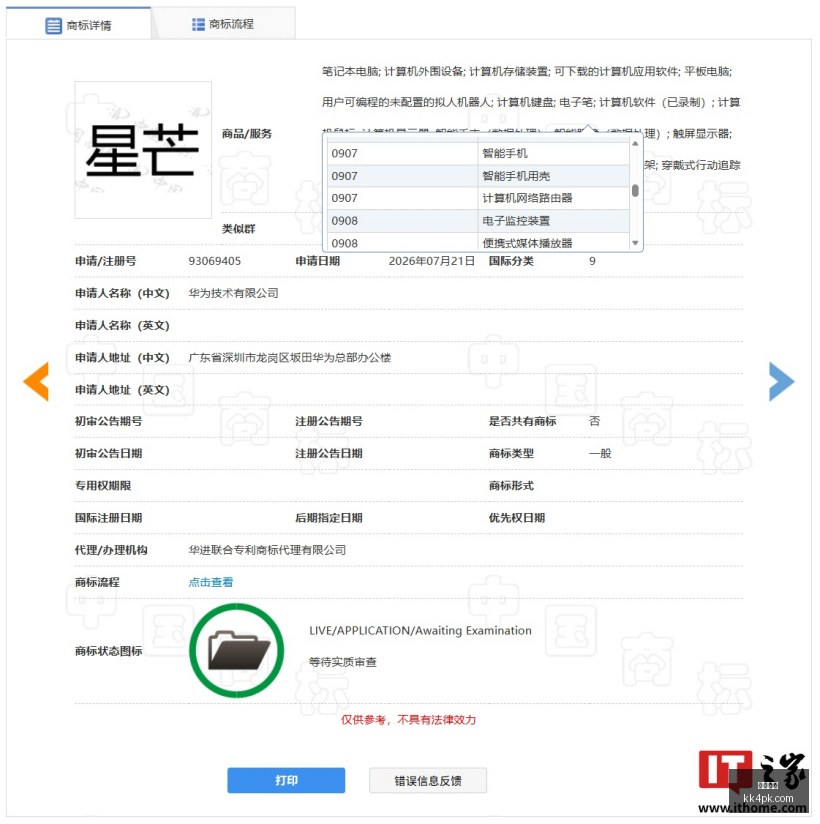Open the 商标详情 tab

(x=79, y=24)
